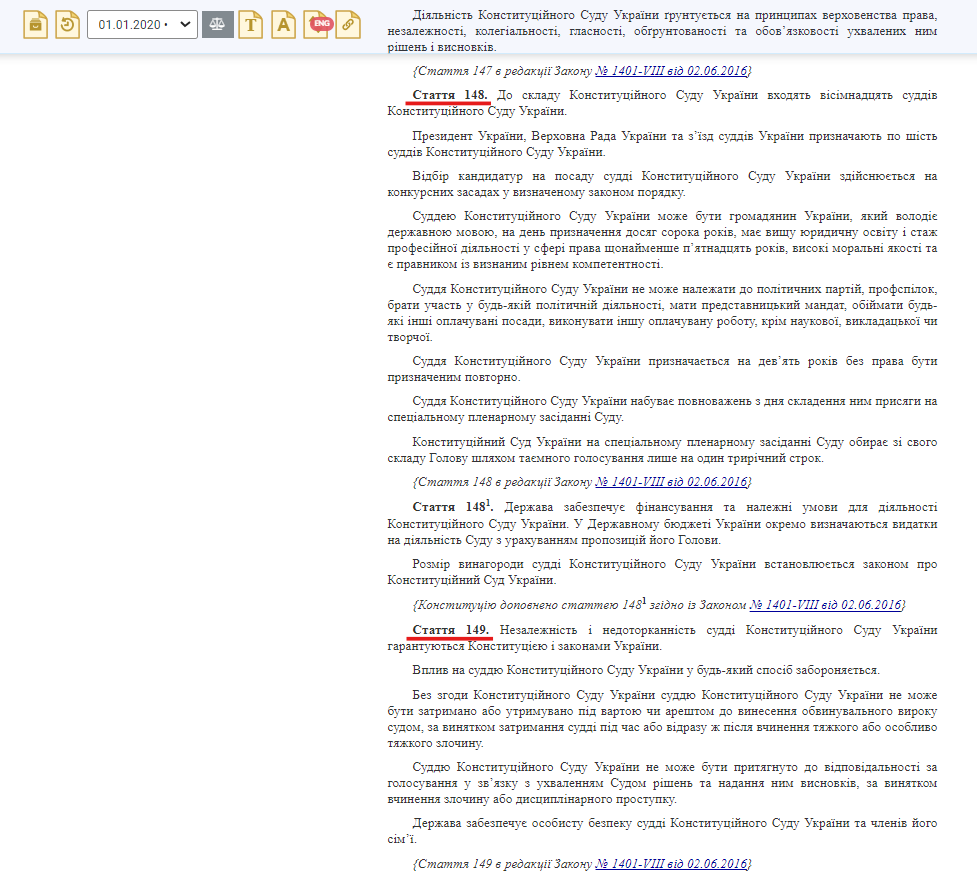Click paragraph starting 'Без згоди Конституційного Суду'

coord(662,719)
